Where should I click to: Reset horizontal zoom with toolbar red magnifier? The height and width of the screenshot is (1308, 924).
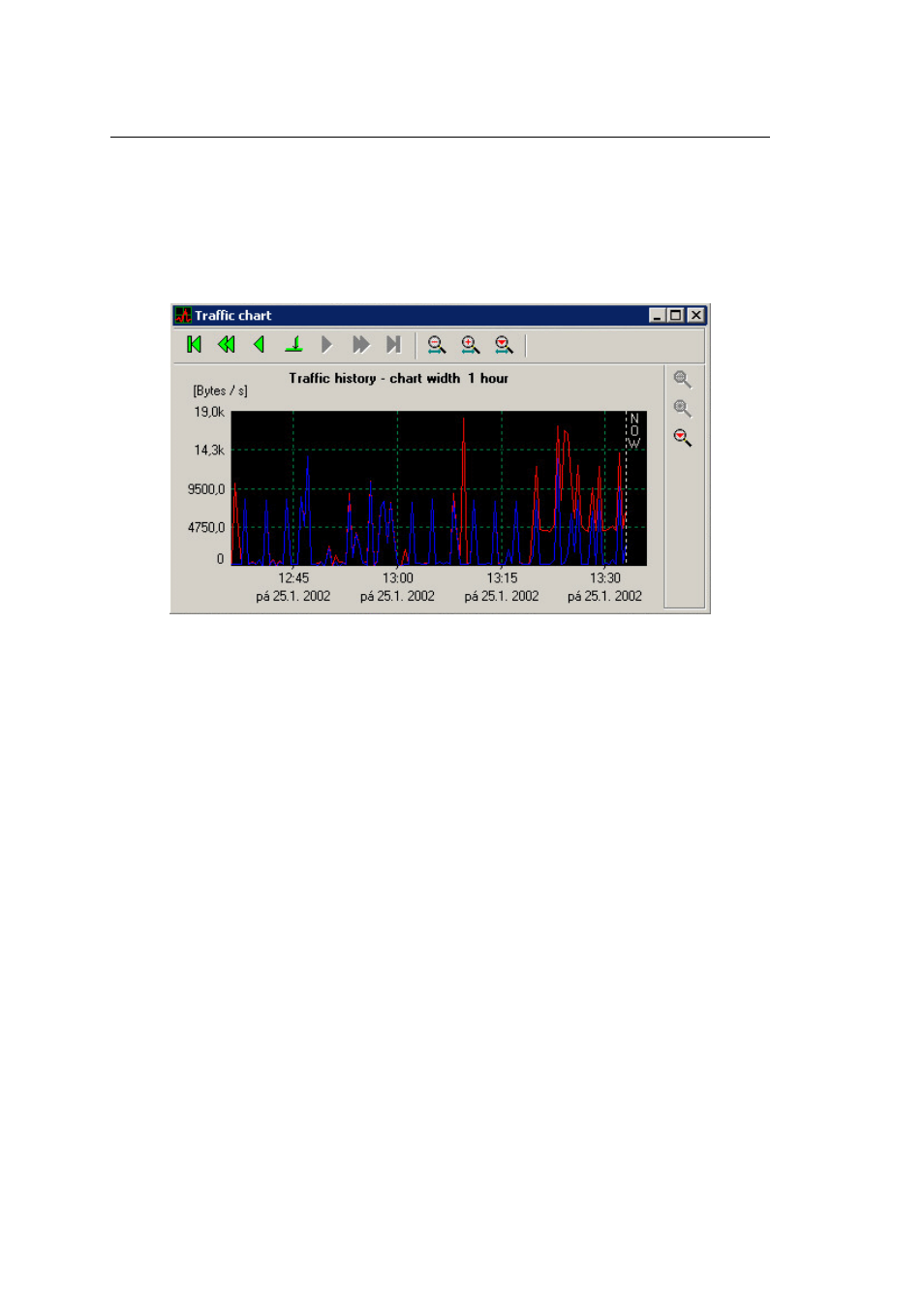[504, 345]
